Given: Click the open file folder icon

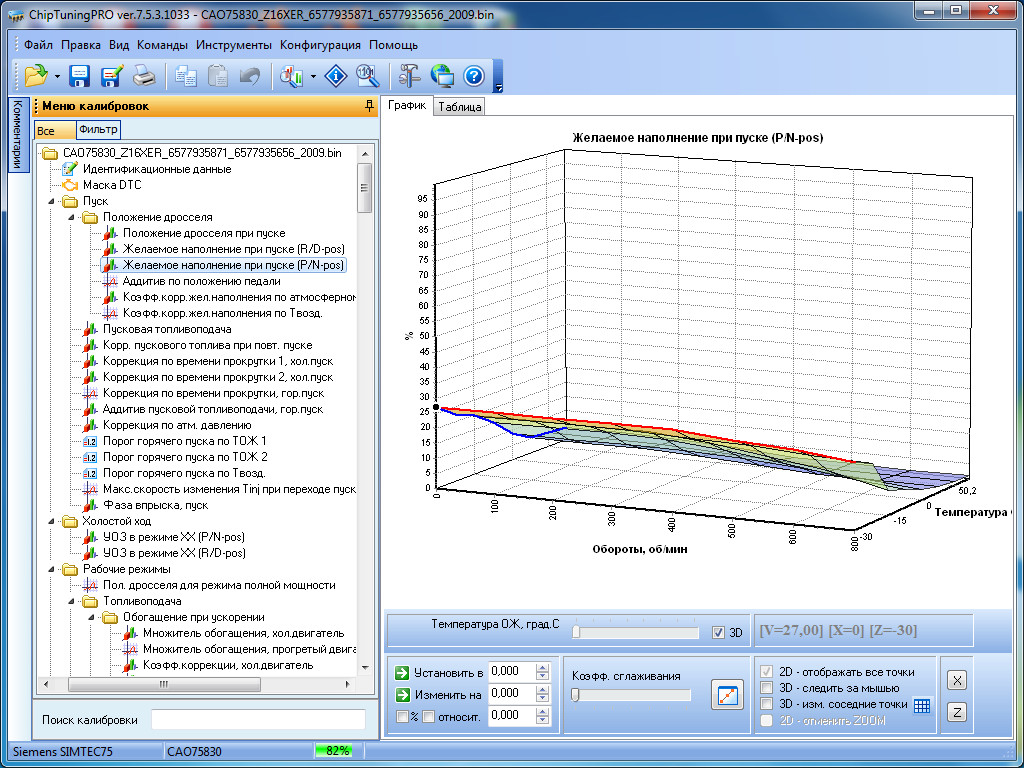Looking at the screenshot, I should [x=36, y=76].
